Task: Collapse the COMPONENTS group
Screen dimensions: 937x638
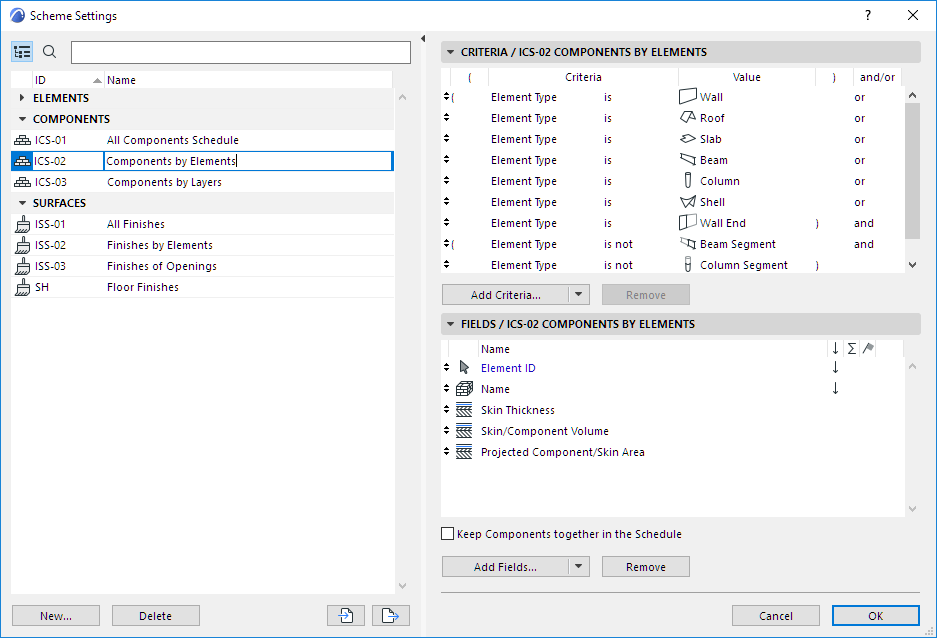Action: click(x=22, y=119)
